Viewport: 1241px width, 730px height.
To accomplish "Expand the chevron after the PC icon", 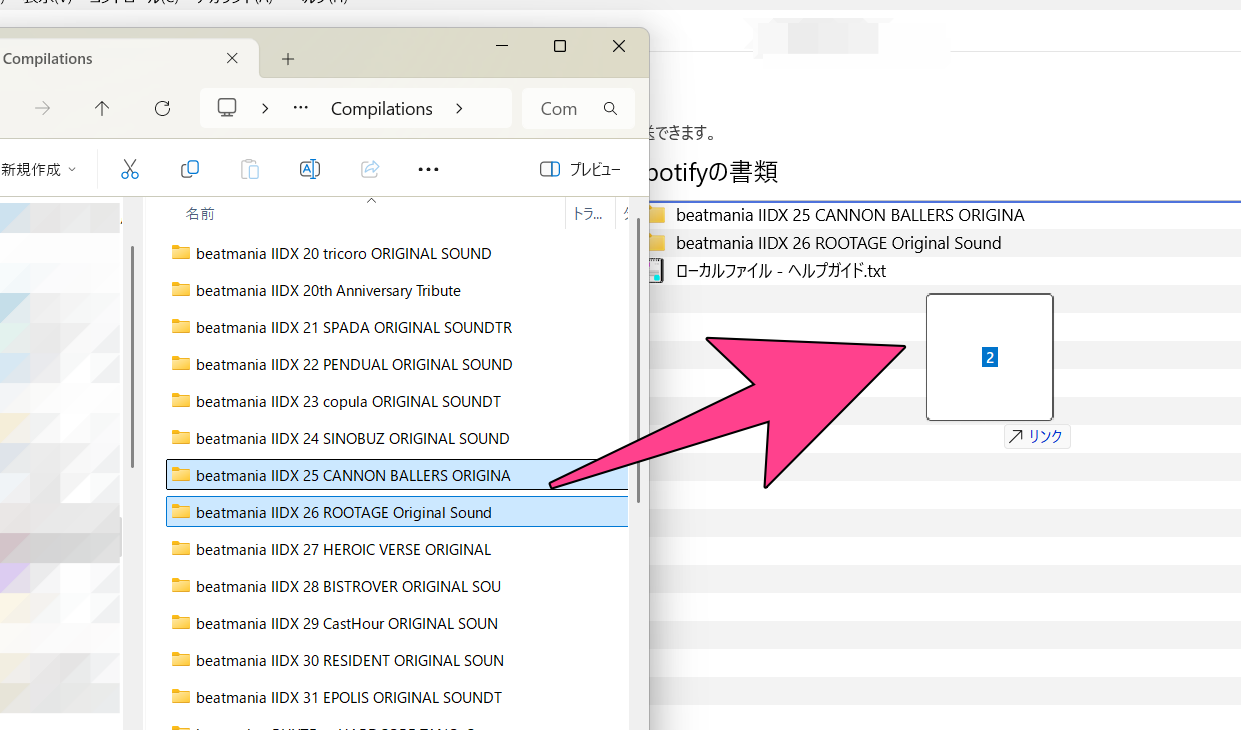I will tap(265, 108).
